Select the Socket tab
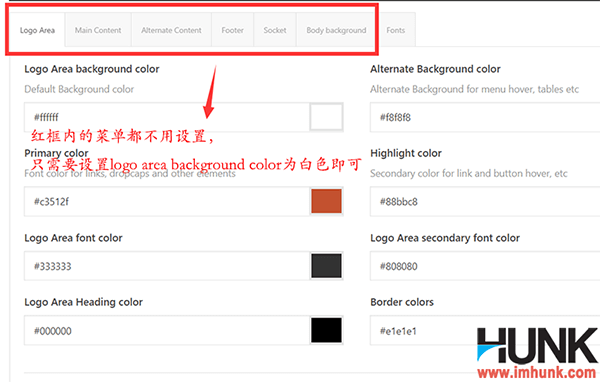 coord(275,30)
